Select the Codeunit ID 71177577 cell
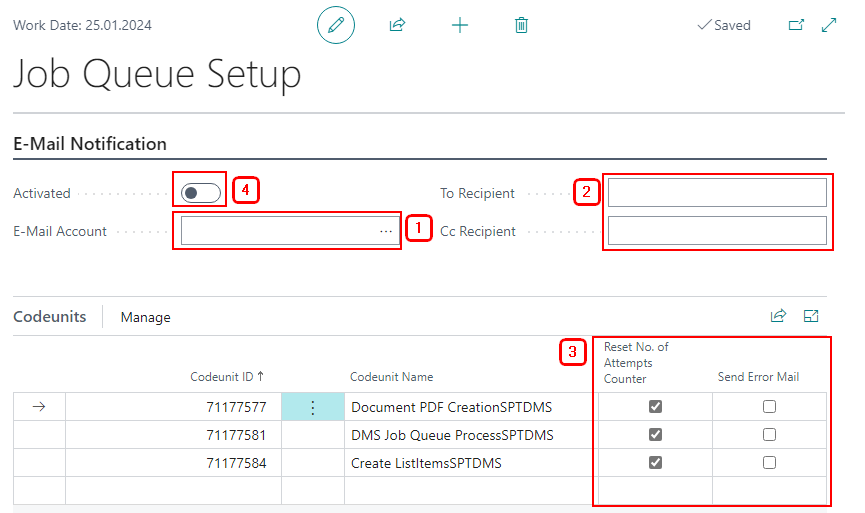 [x=173, y=407]
